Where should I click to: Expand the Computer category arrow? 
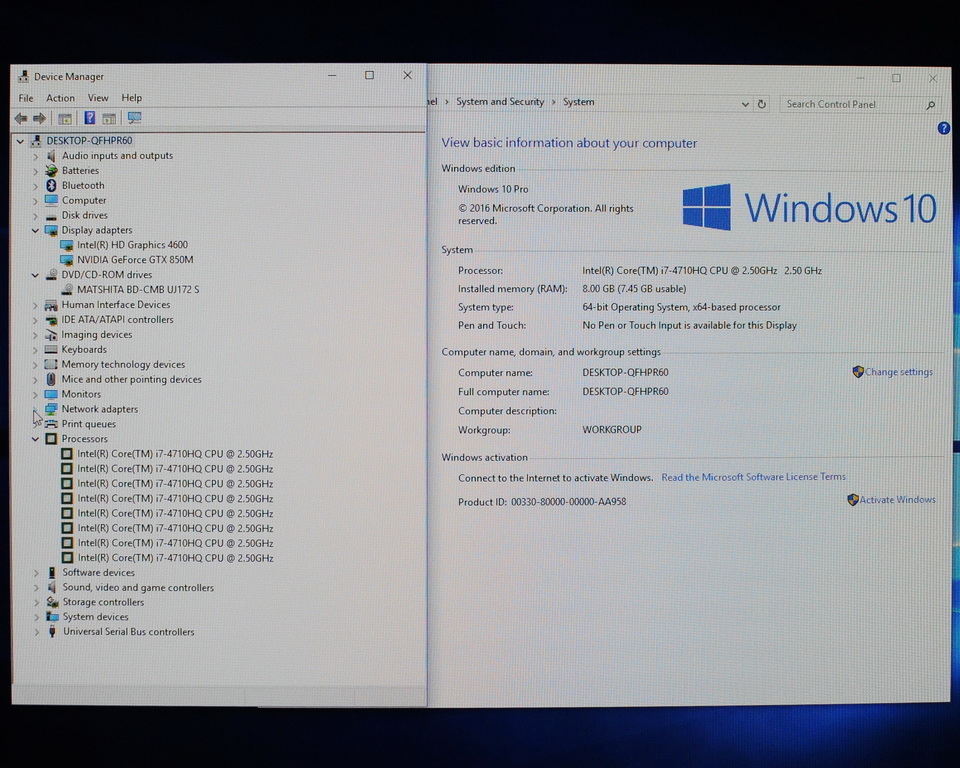[x=35, y=200]
